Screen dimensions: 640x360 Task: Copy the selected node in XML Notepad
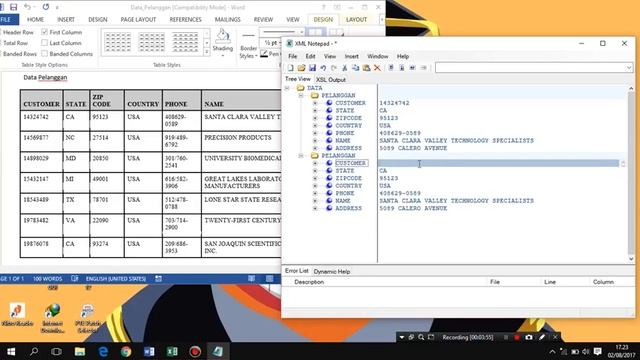(356, 68)
